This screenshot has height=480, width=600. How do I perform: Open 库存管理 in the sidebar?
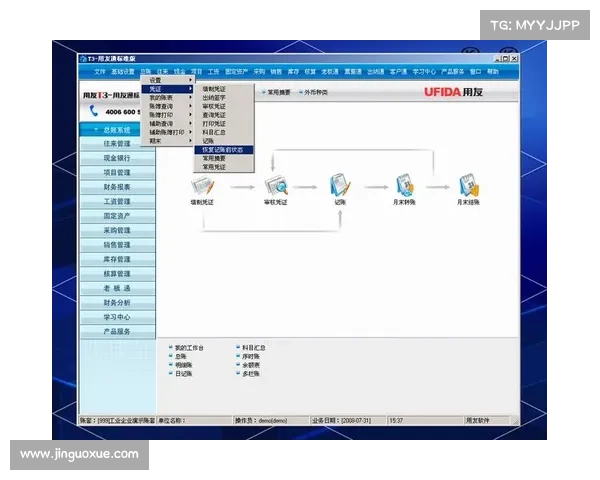point(117,260)
